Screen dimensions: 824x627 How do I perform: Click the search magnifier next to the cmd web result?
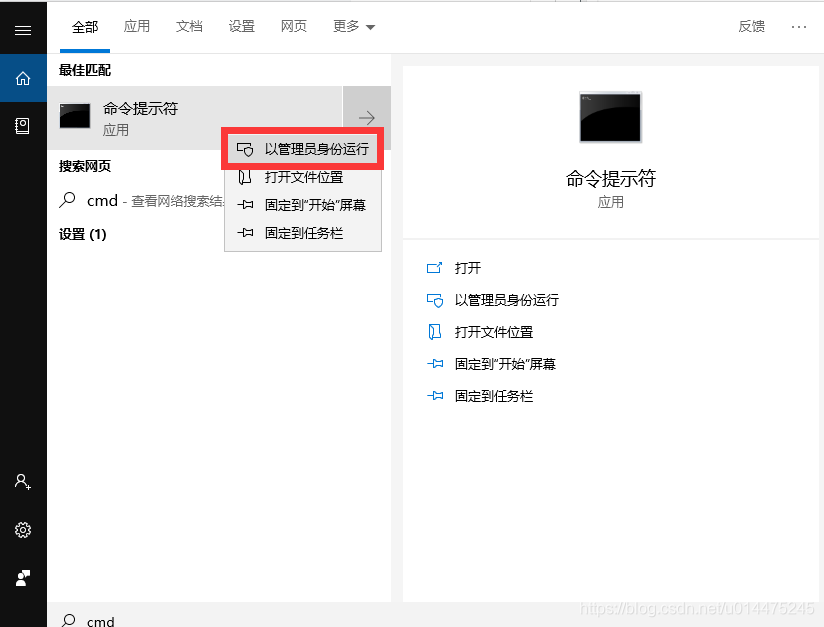[x=67, y=200]
